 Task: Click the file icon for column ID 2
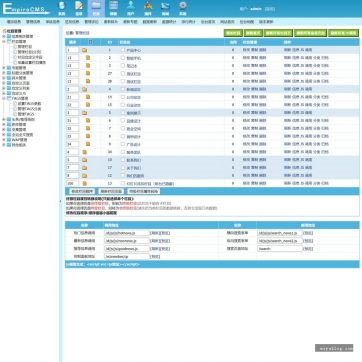pyautogui.click(x=88, y=58)
